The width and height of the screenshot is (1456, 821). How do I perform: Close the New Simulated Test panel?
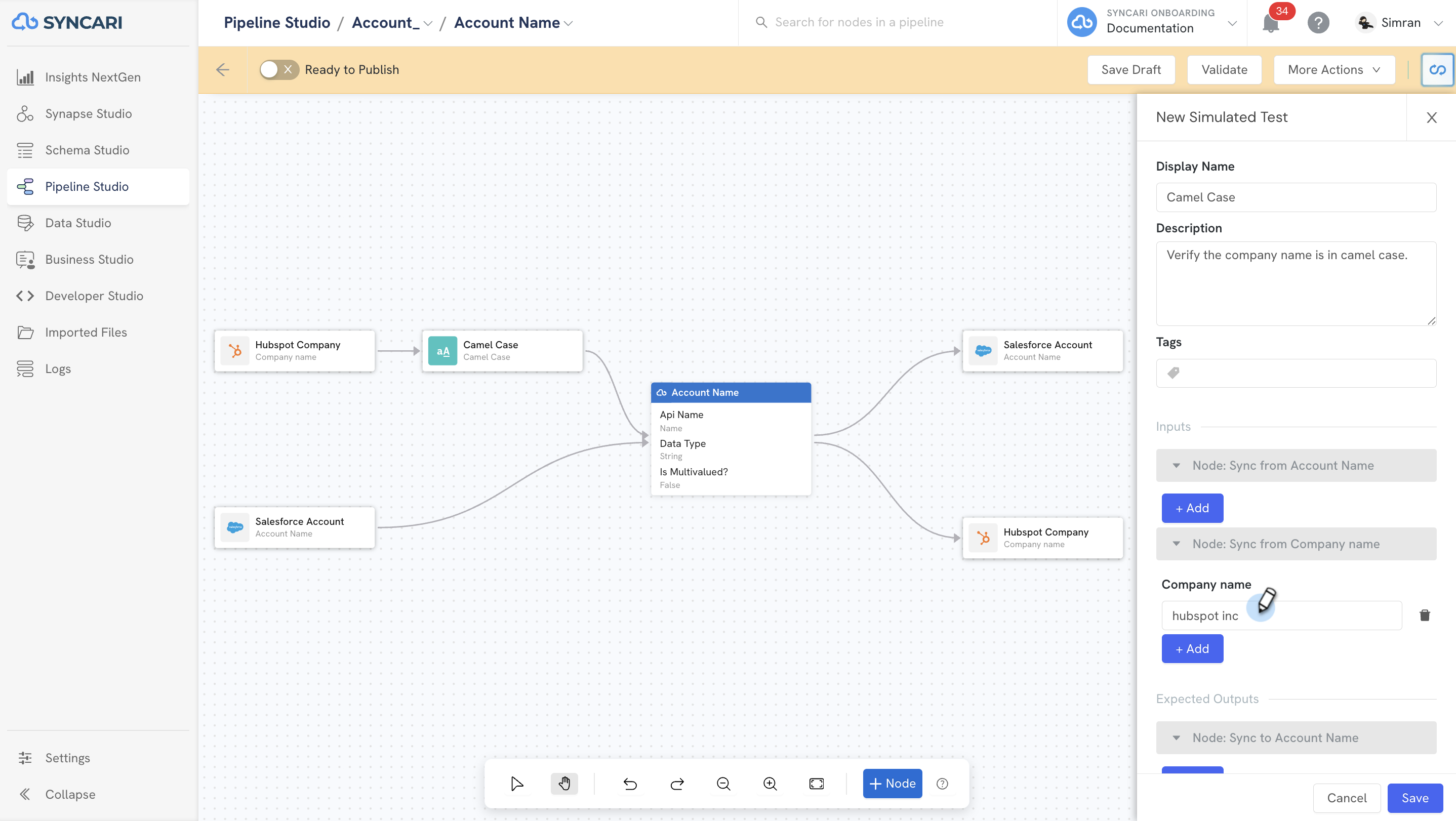tap(1432, 117)
